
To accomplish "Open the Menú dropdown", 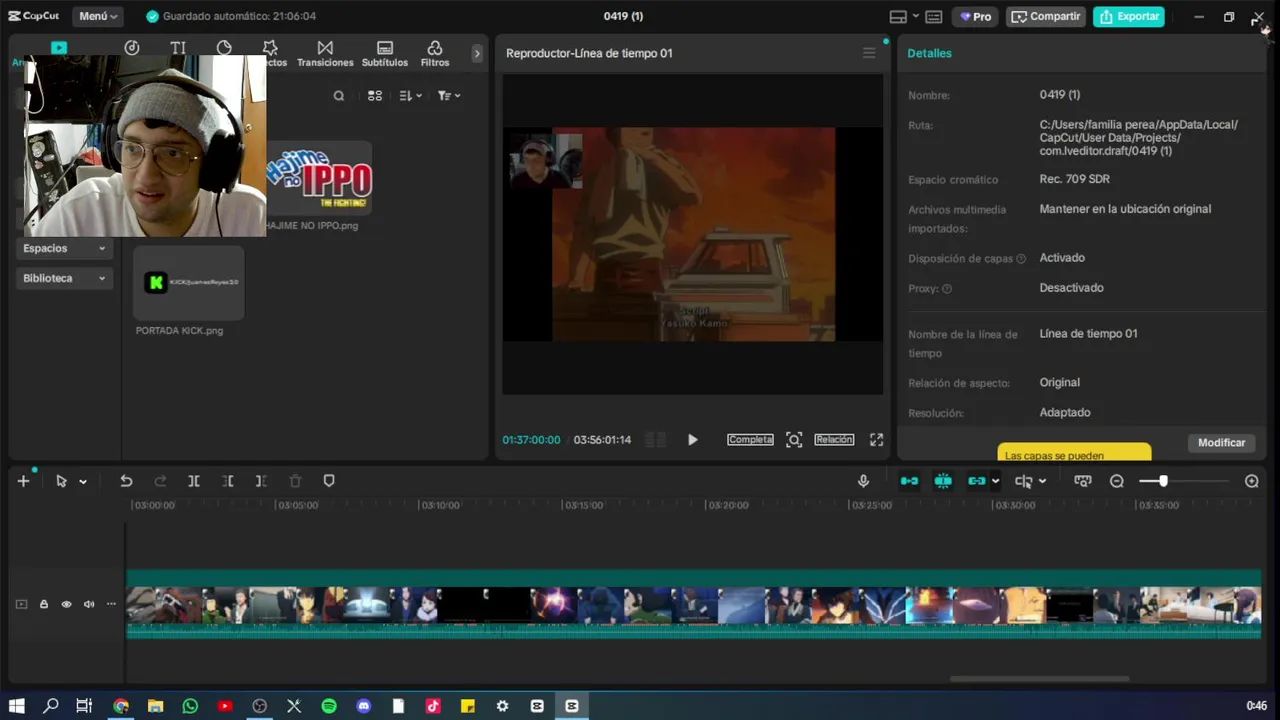I will click(x=98, y=16).
